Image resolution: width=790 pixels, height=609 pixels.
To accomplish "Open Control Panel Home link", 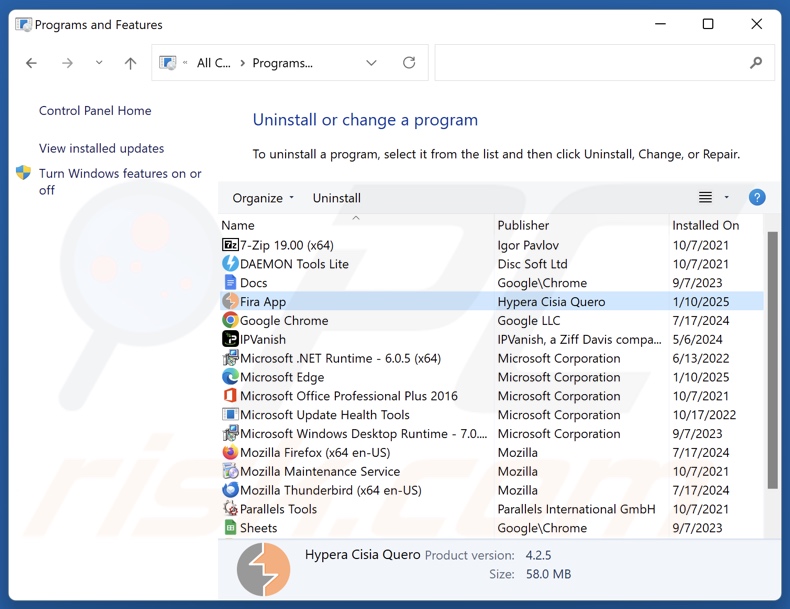I will pos(95,110).
